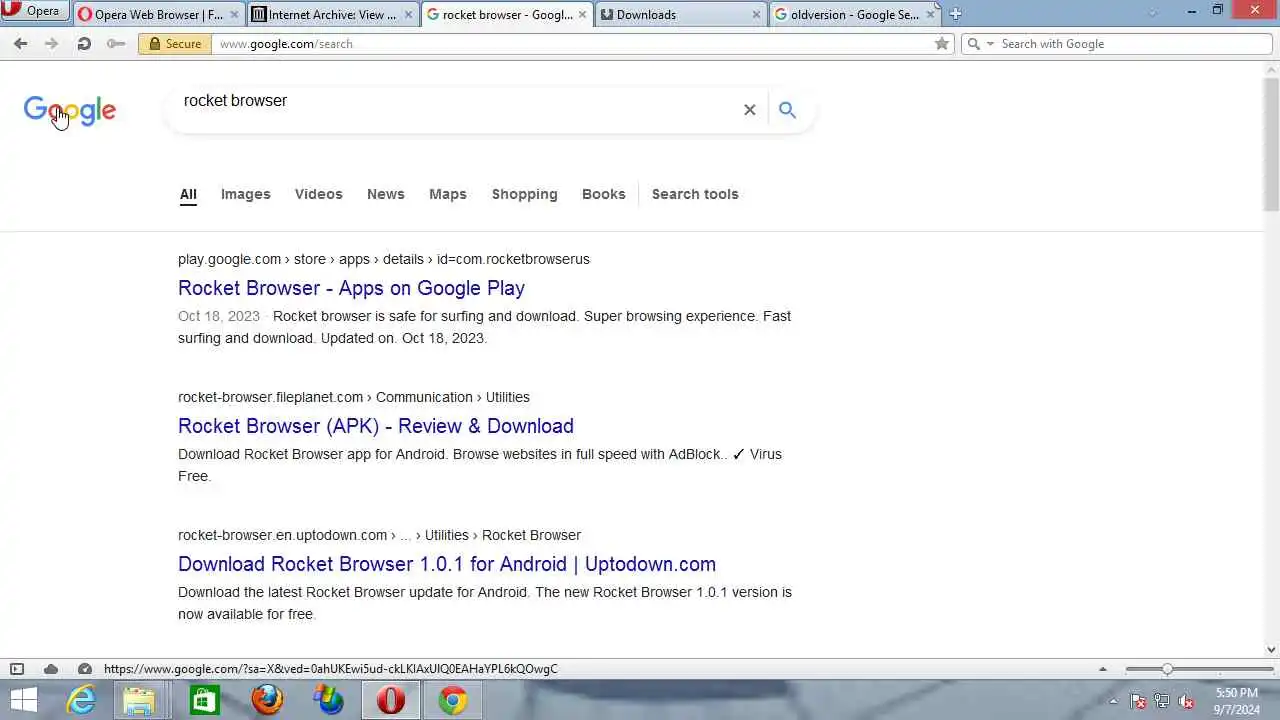This screenshot has height=720, width=1280.
Task: Adjust the page zoom slider handle
Action: click(x=1167, y=669)
